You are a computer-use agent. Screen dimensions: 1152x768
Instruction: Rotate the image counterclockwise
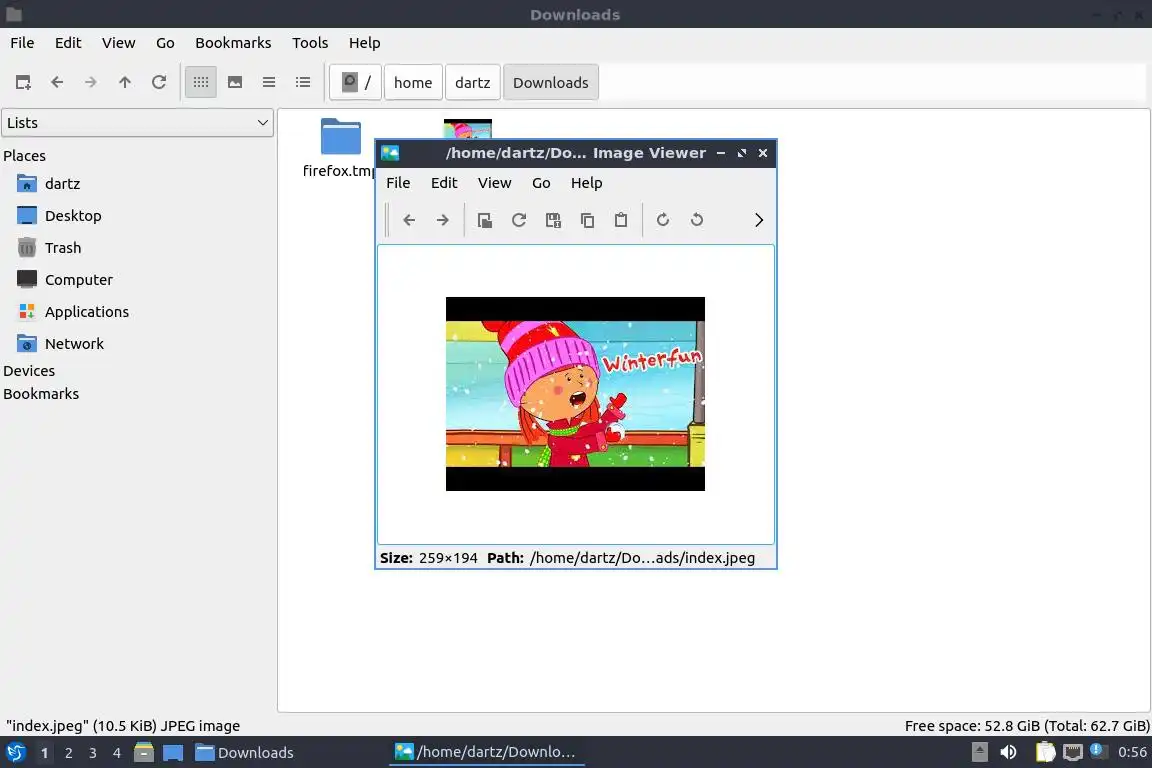click(x=696, y=220)
